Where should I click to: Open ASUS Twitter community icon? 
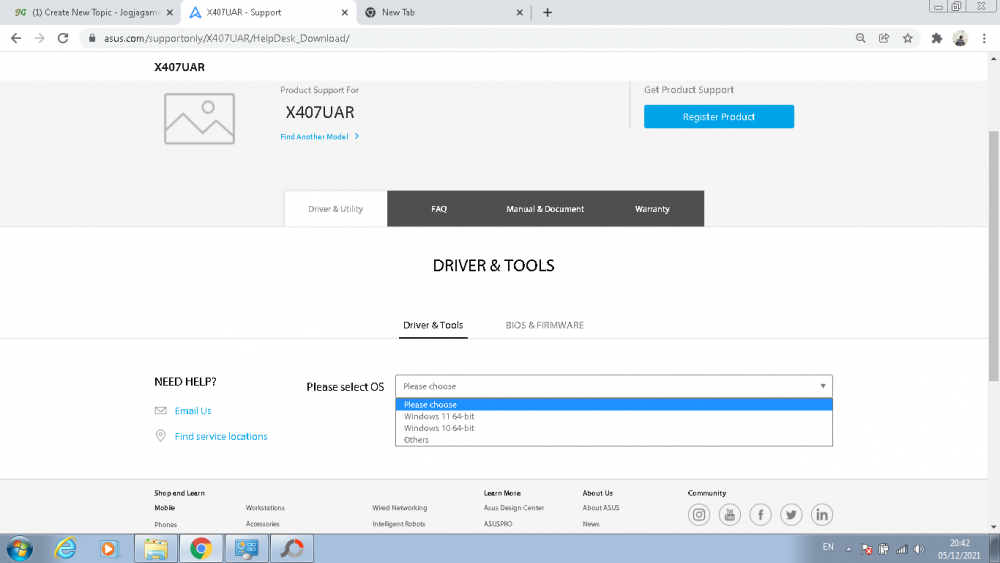[791, 515]
